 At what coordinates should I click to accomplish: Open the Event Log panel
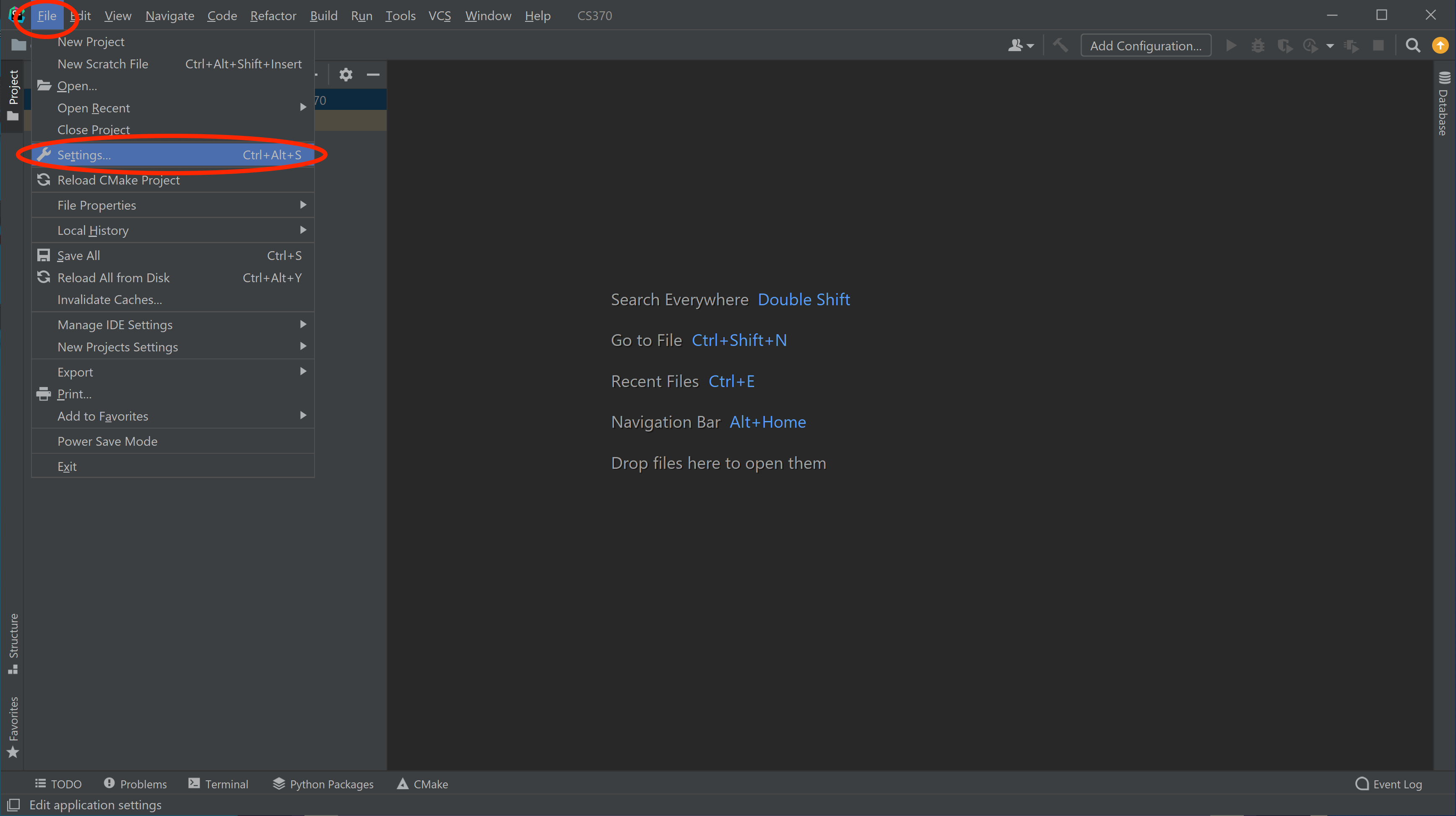[x=1389, y=784]
